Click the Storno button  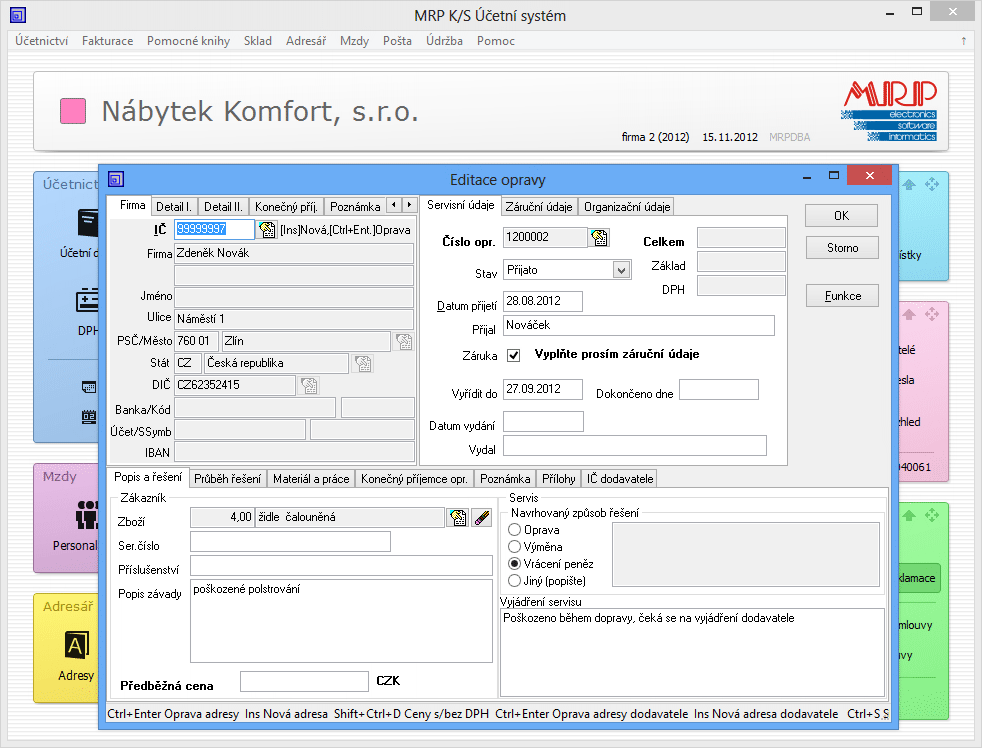[x=842, y=247]
